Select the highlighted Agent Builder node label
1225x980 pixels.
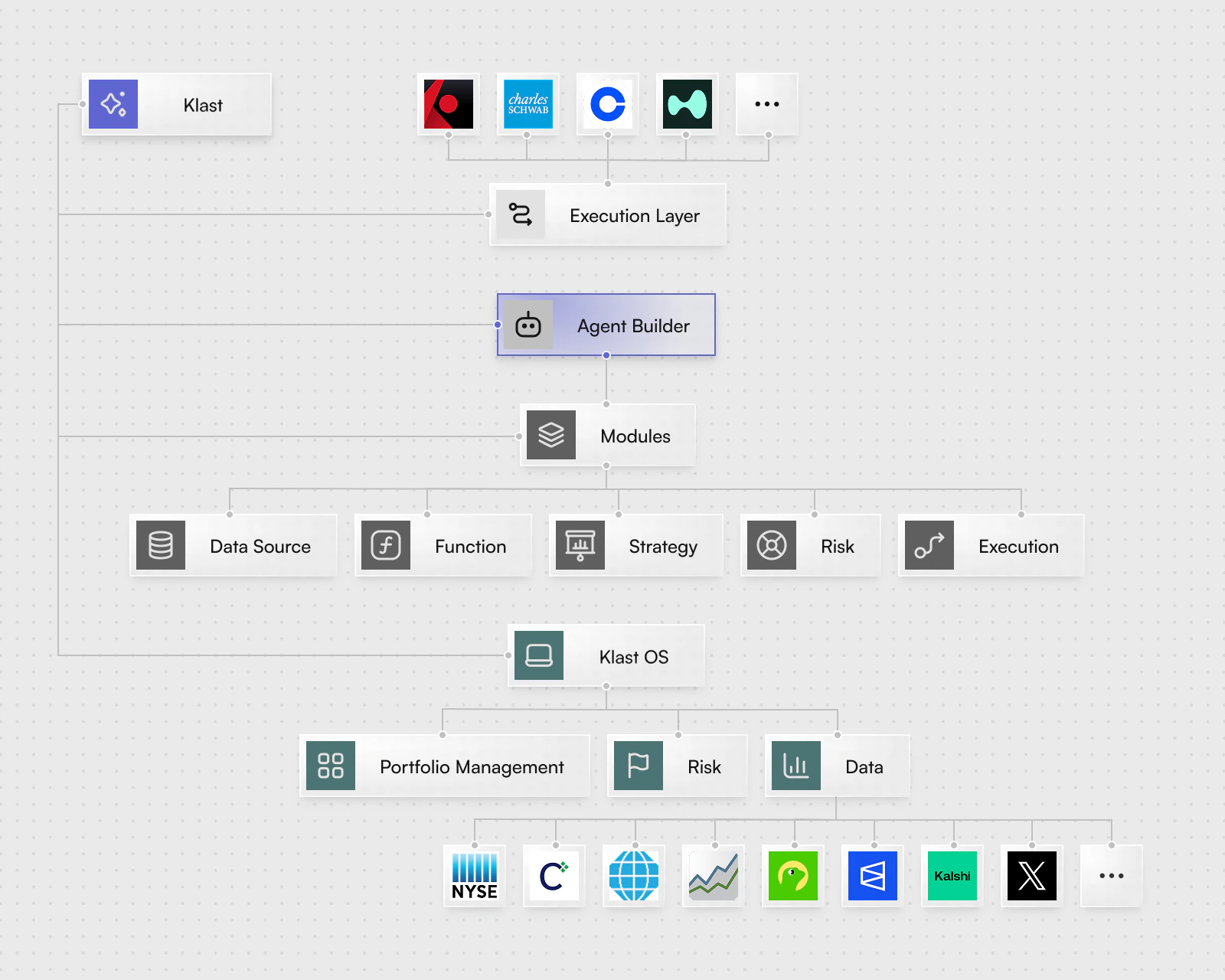pos(633,326)
